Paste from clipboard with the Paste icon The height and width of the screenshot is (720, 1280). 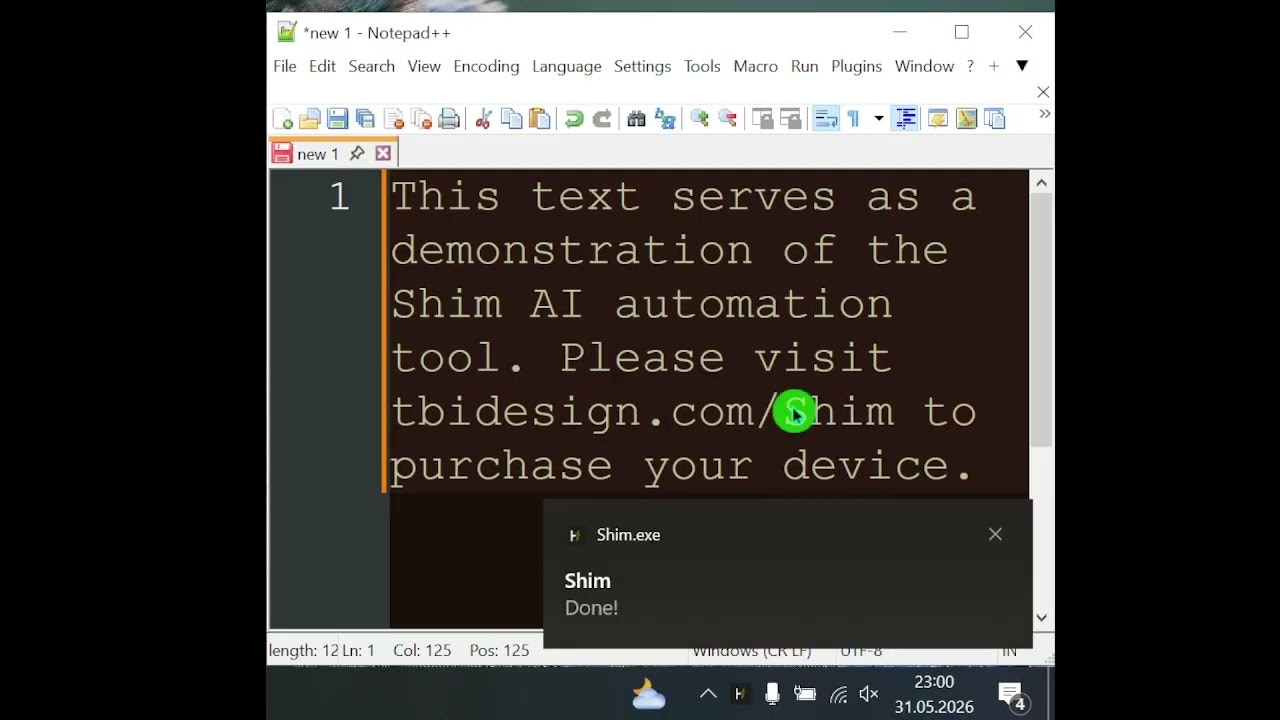(540, 119)
